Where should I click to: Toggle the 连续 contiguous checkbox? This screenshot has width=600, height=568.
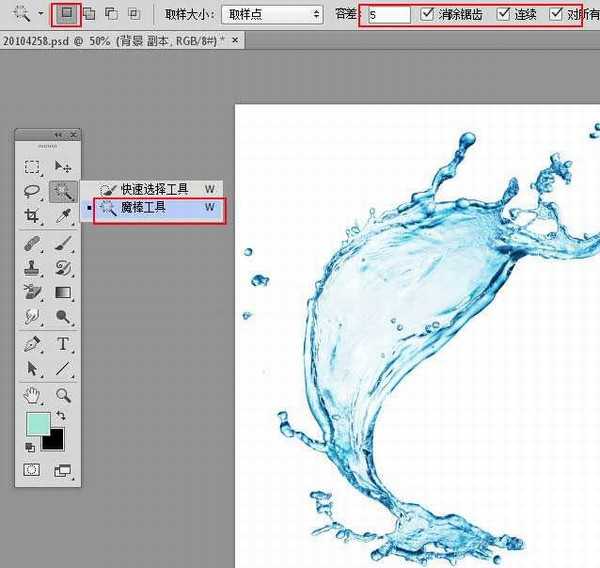504,15
